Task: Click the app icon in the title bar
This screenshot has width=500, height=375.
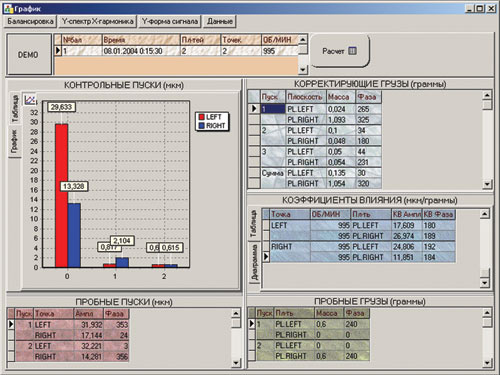Action: click(x=8, y=9)
